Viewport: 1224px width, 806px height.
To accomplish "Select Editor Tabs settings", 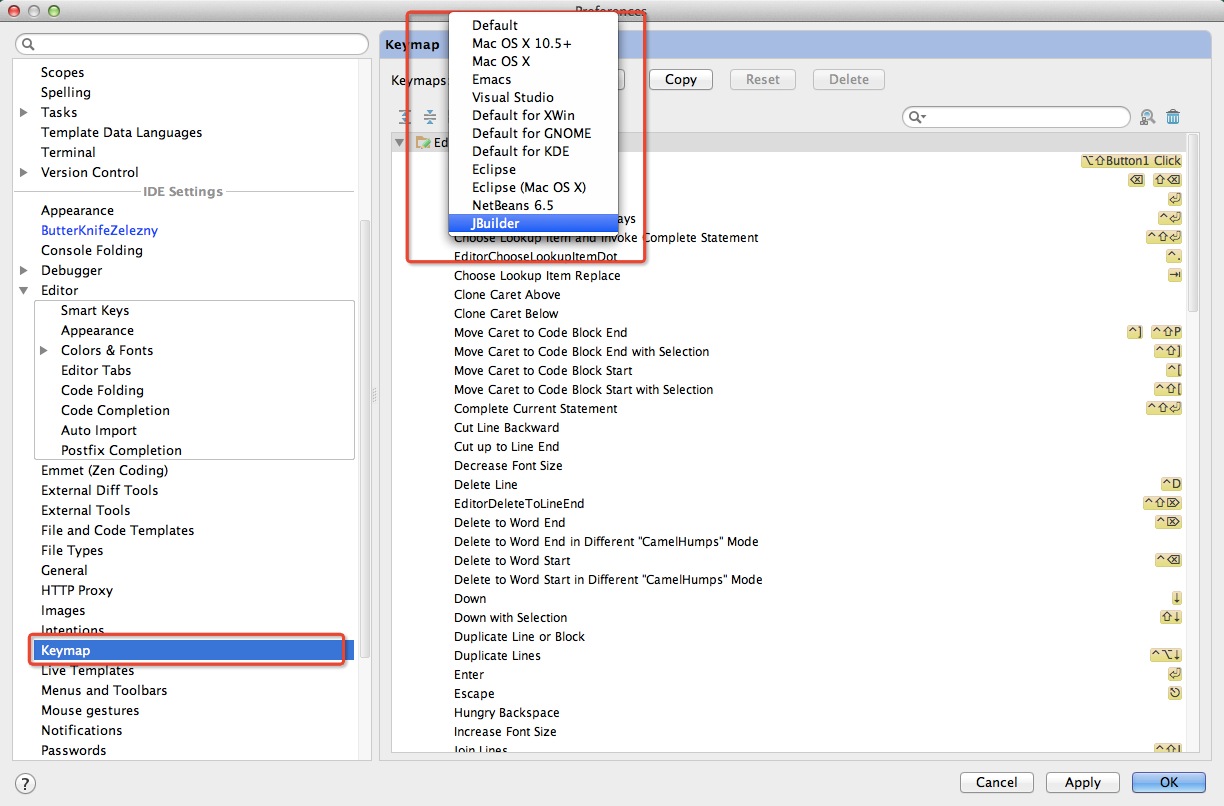I will (96, 370).
